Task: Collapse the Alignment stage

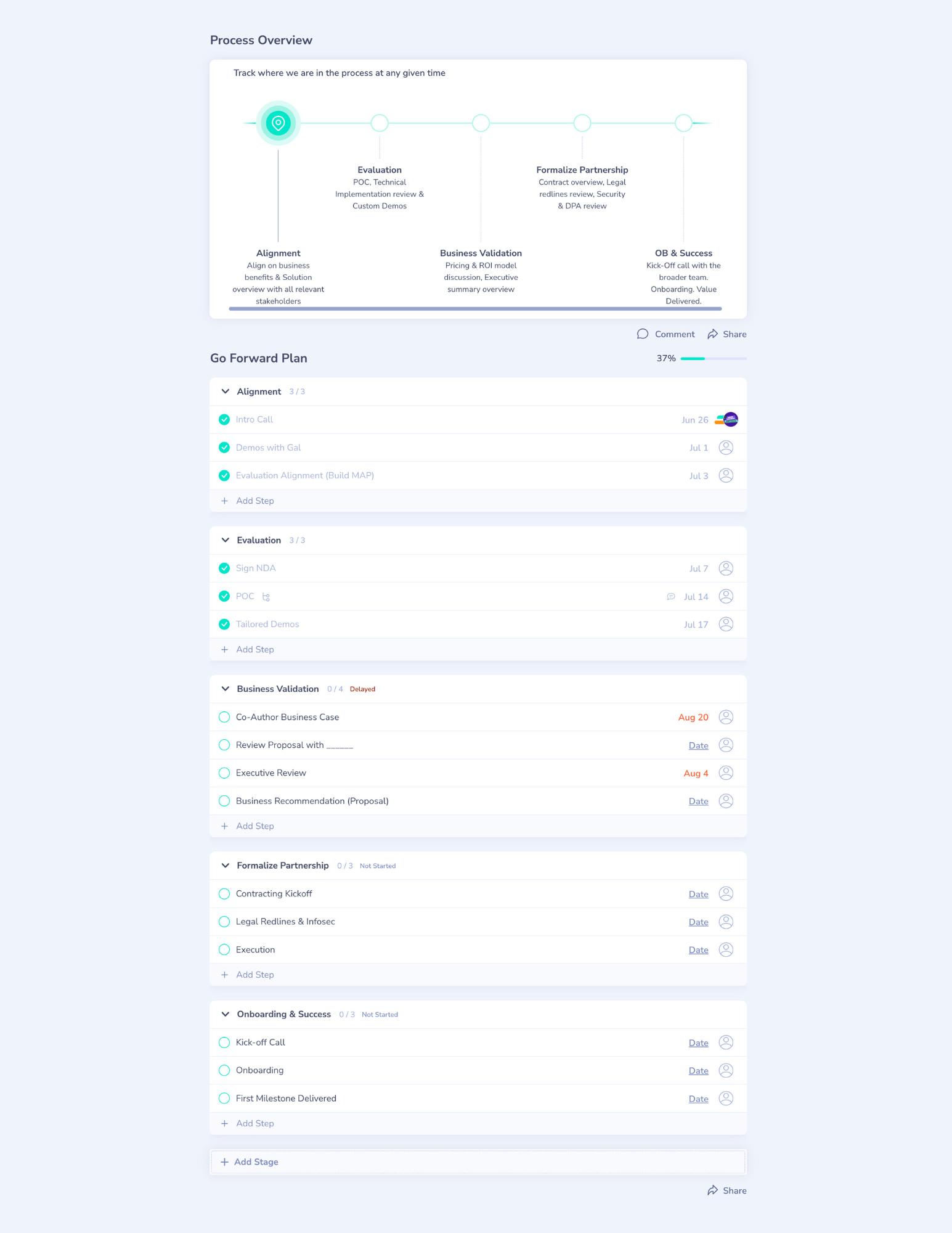Action: coord(226,391)
